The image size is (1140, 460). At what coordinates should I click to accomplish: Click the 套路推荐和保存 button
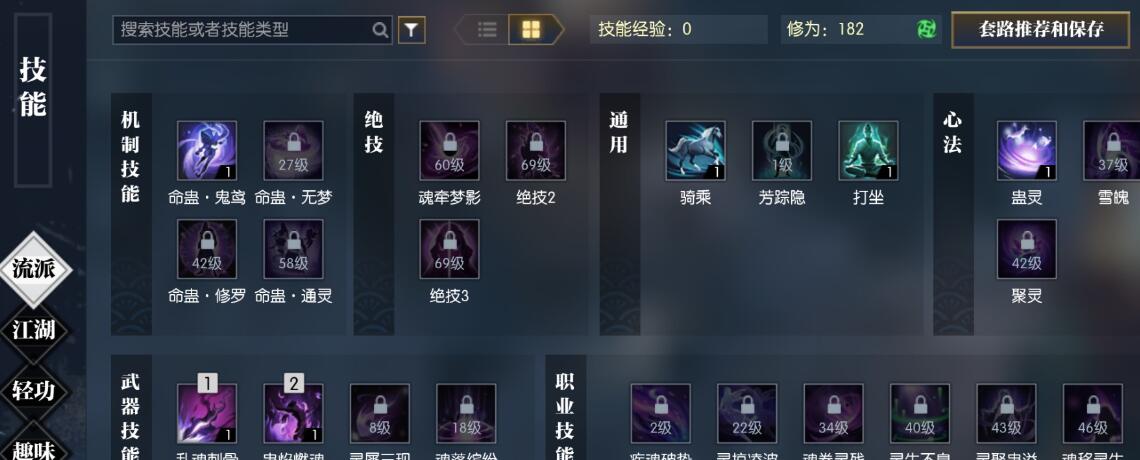coord(1042,30)
